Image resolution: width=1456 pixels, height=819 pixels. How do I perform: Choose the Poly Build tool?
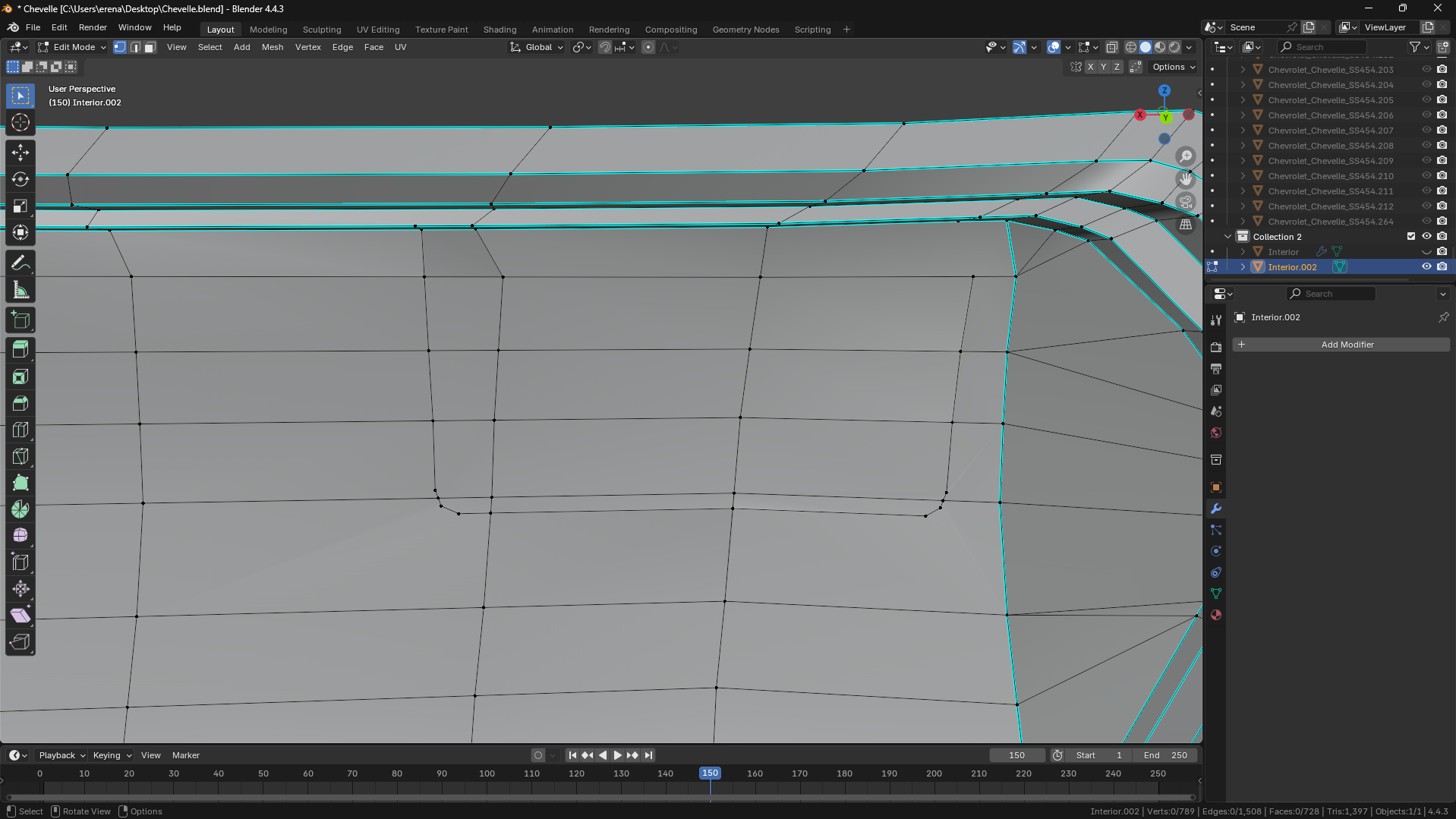pos(20,483)
